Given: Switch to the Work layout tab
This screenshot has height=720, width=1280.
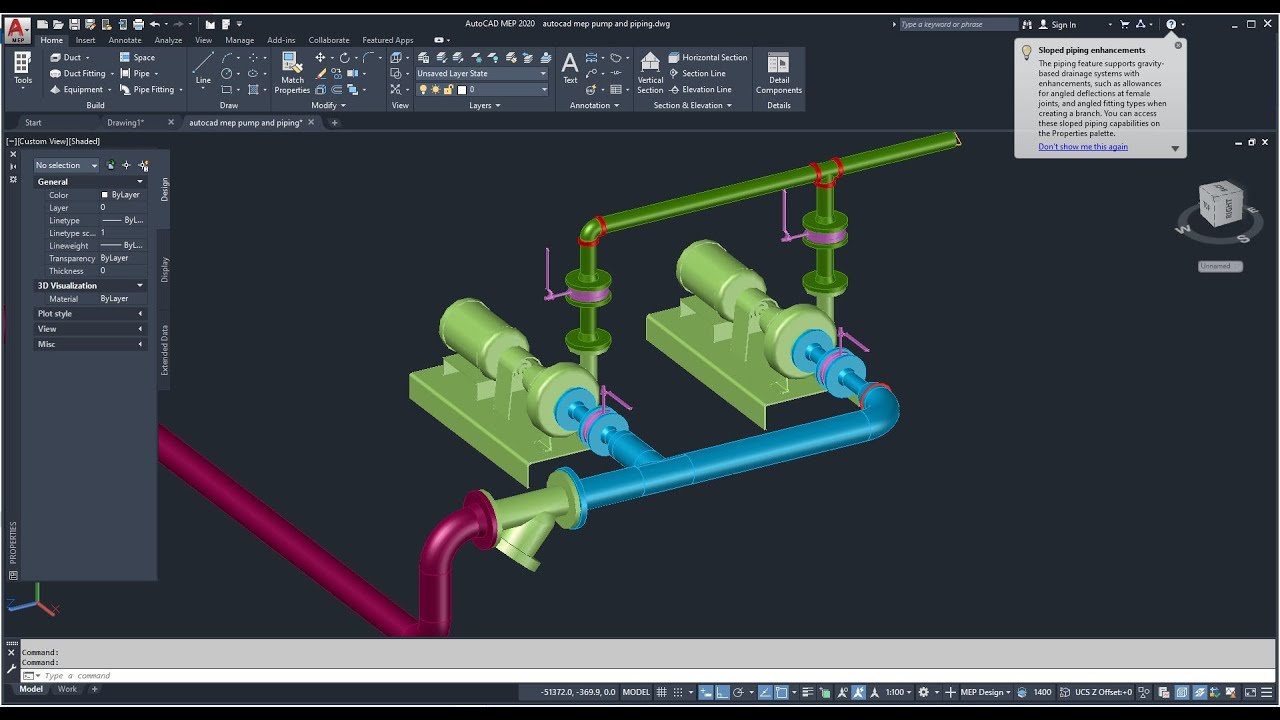Looking at the screenshot, I should pyautogui.click(x=67, y=689).
